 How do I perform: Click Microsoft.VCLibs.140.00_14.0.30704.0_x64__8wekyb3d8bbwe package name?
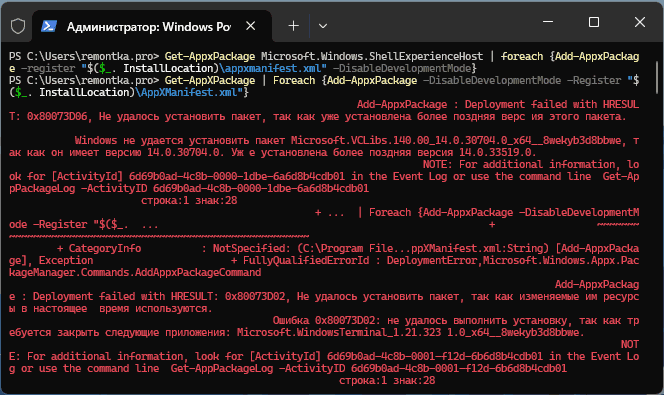point(456,141)
